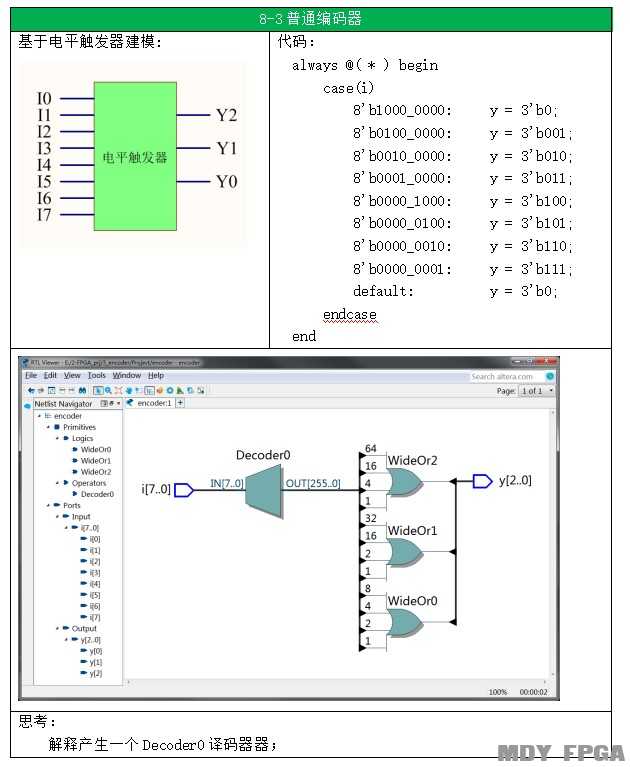
Task: Select the Decoder0 block in schematic
Action: (264, 492)
